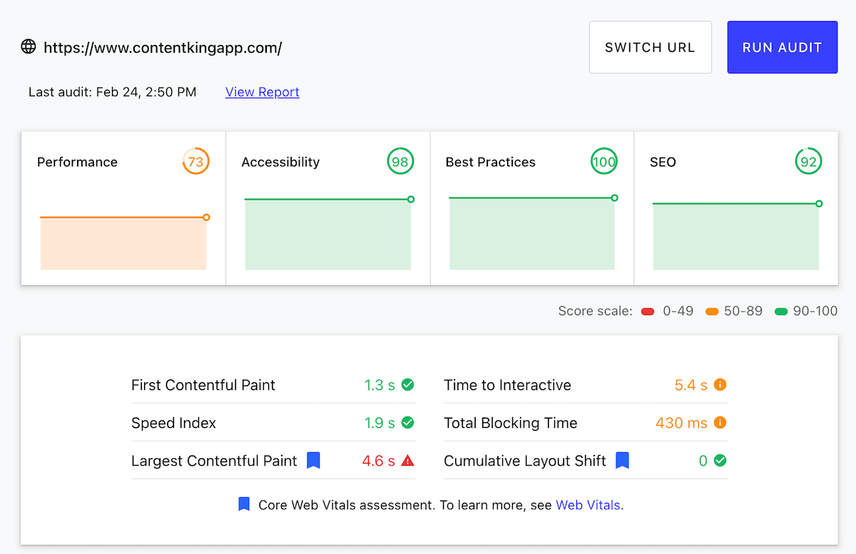
Task: Click the data point on the Accessibility chart line
Action: pyautogui.click(x=411, y=199)
